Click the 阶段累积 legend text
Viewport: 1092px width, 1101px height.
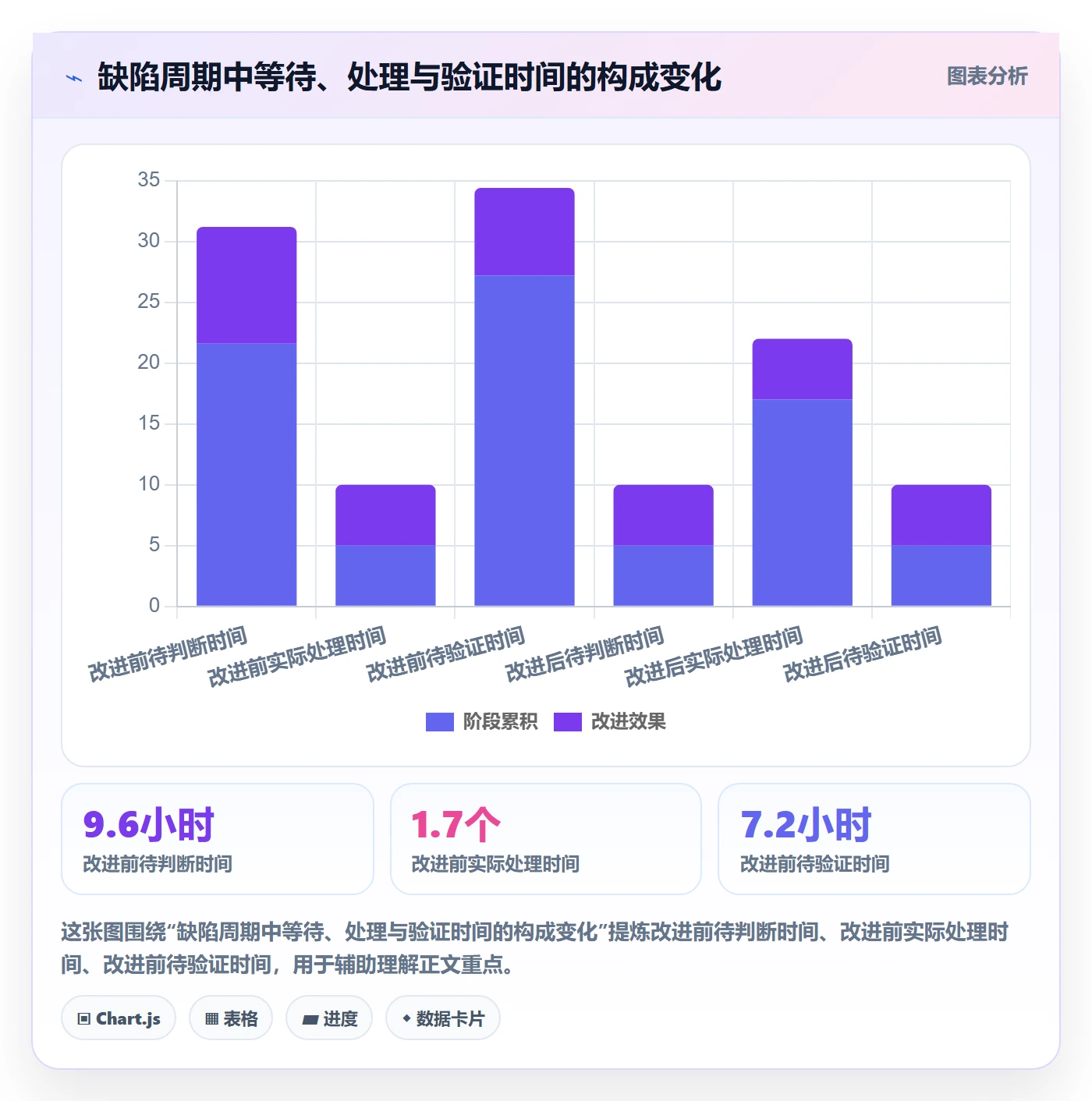(500, 722)
